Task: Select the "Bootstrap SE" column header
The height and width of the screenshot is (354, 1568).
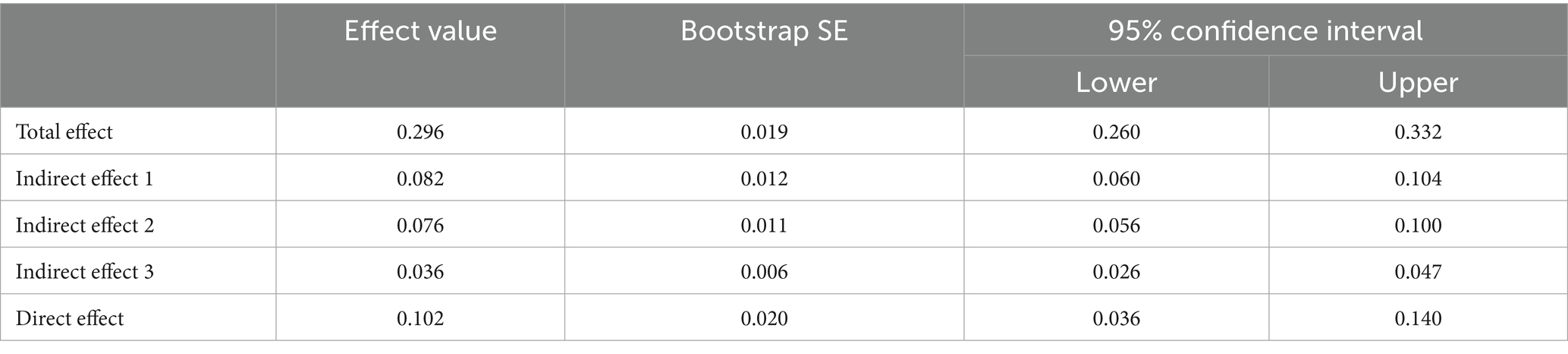Action: point(764,31)
